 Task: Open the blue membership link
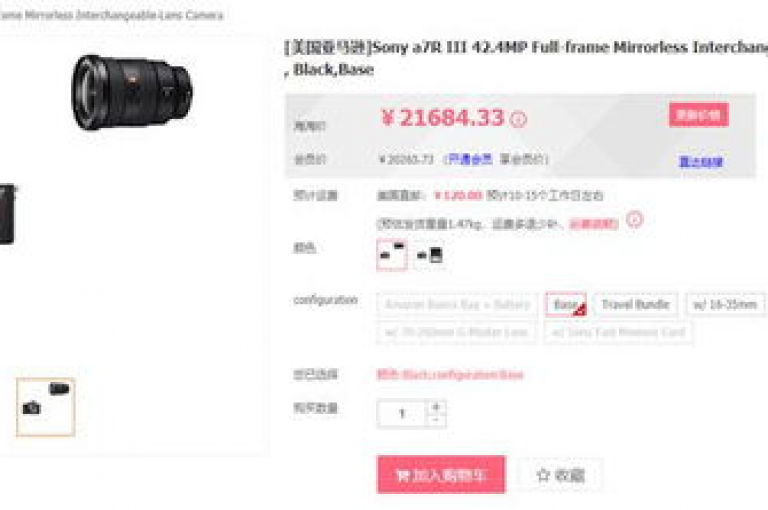tap(469, 159)
